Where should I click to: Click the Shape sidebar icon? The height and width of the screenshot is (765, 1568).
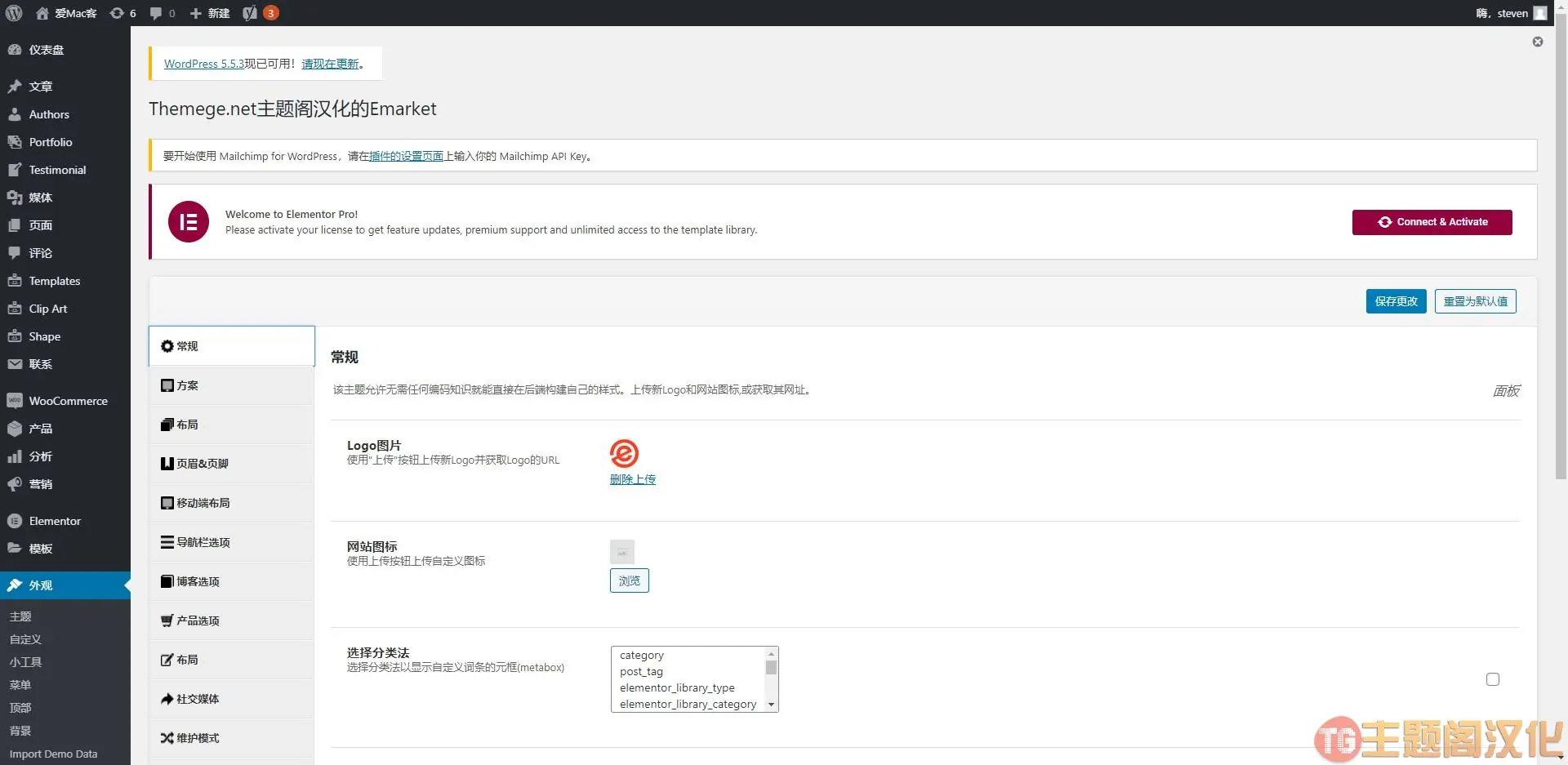pyautogui.click(x=15, y=336)
